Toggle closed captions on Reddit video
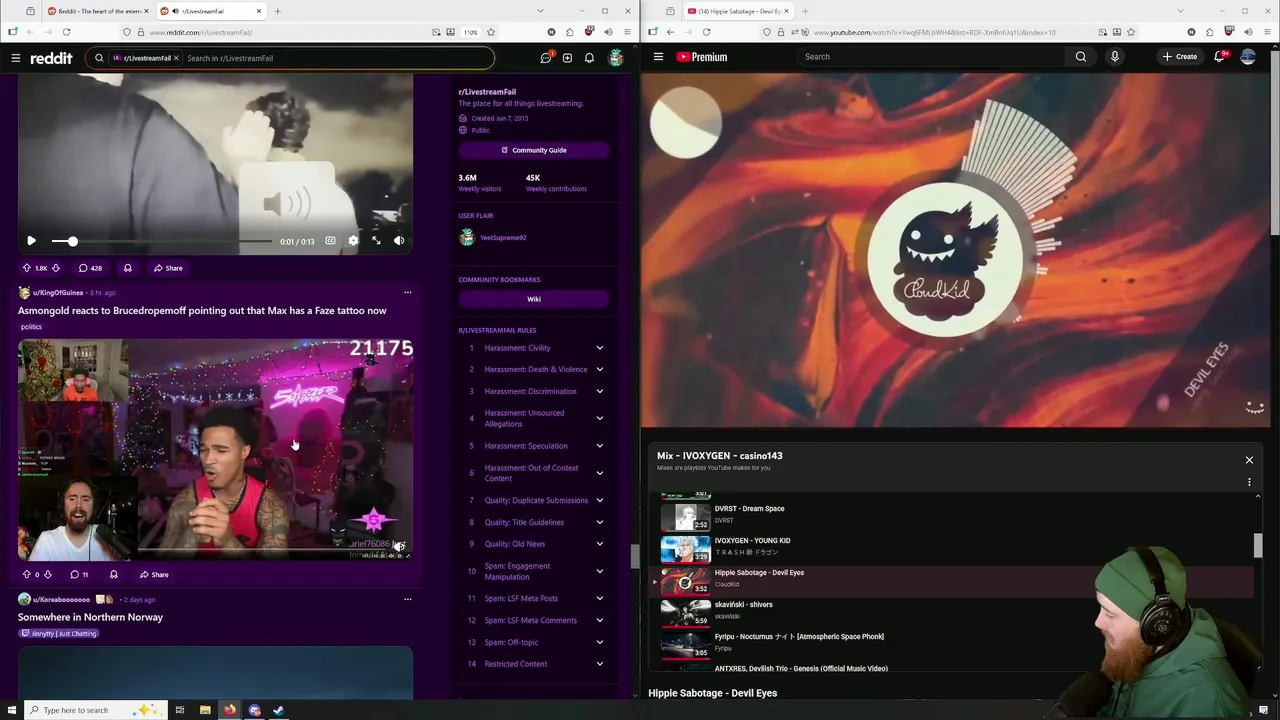Image resolution: width=1280 pixels, height=720 pixels. click(x=330, y=241)
